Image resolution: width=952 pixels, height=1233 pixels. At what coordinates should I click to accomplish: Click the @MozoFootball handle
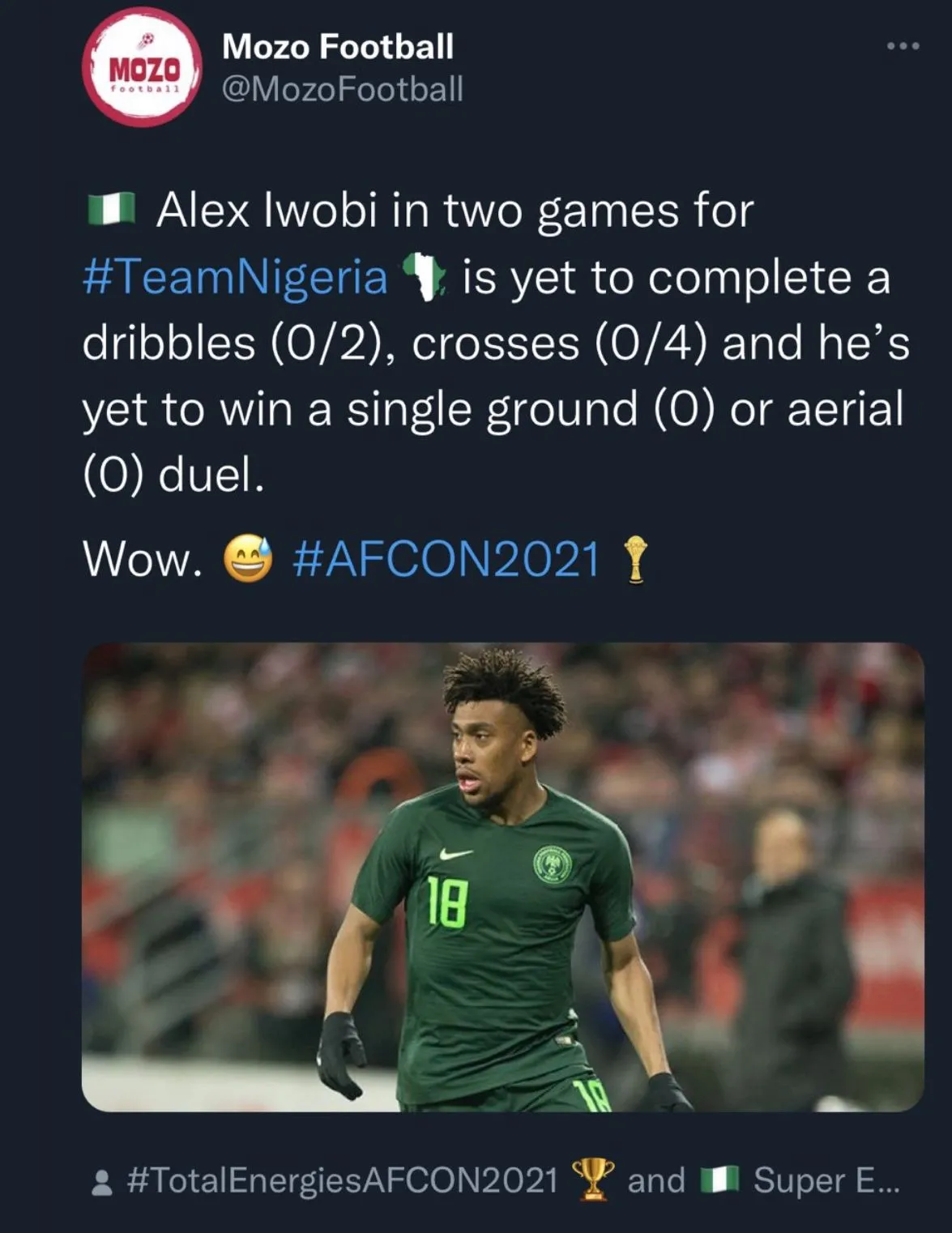(342, 89)
